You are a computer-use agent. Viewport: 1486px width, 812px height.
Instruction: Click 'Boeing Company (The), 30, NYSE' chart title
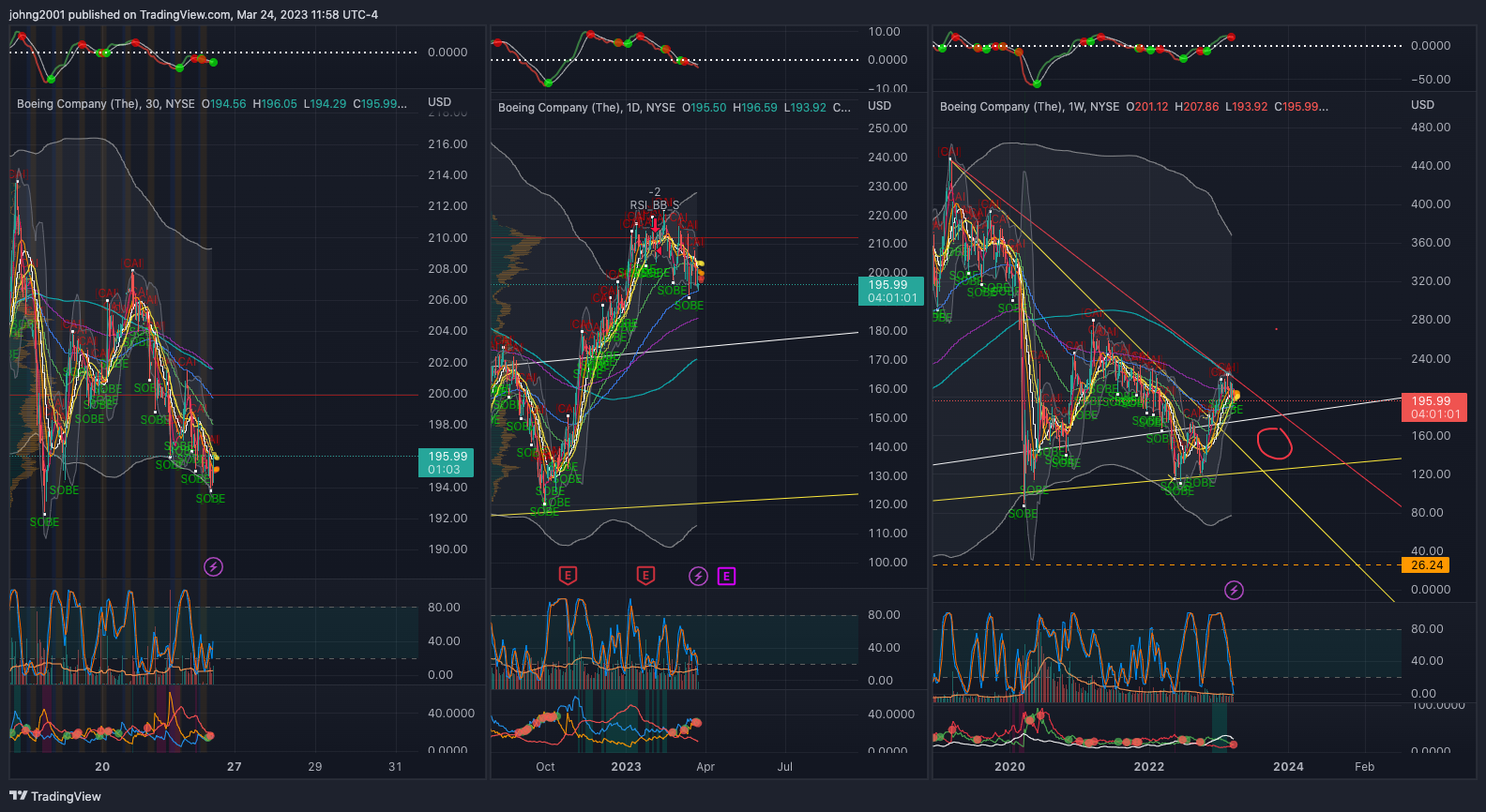(x=106, y=104)
